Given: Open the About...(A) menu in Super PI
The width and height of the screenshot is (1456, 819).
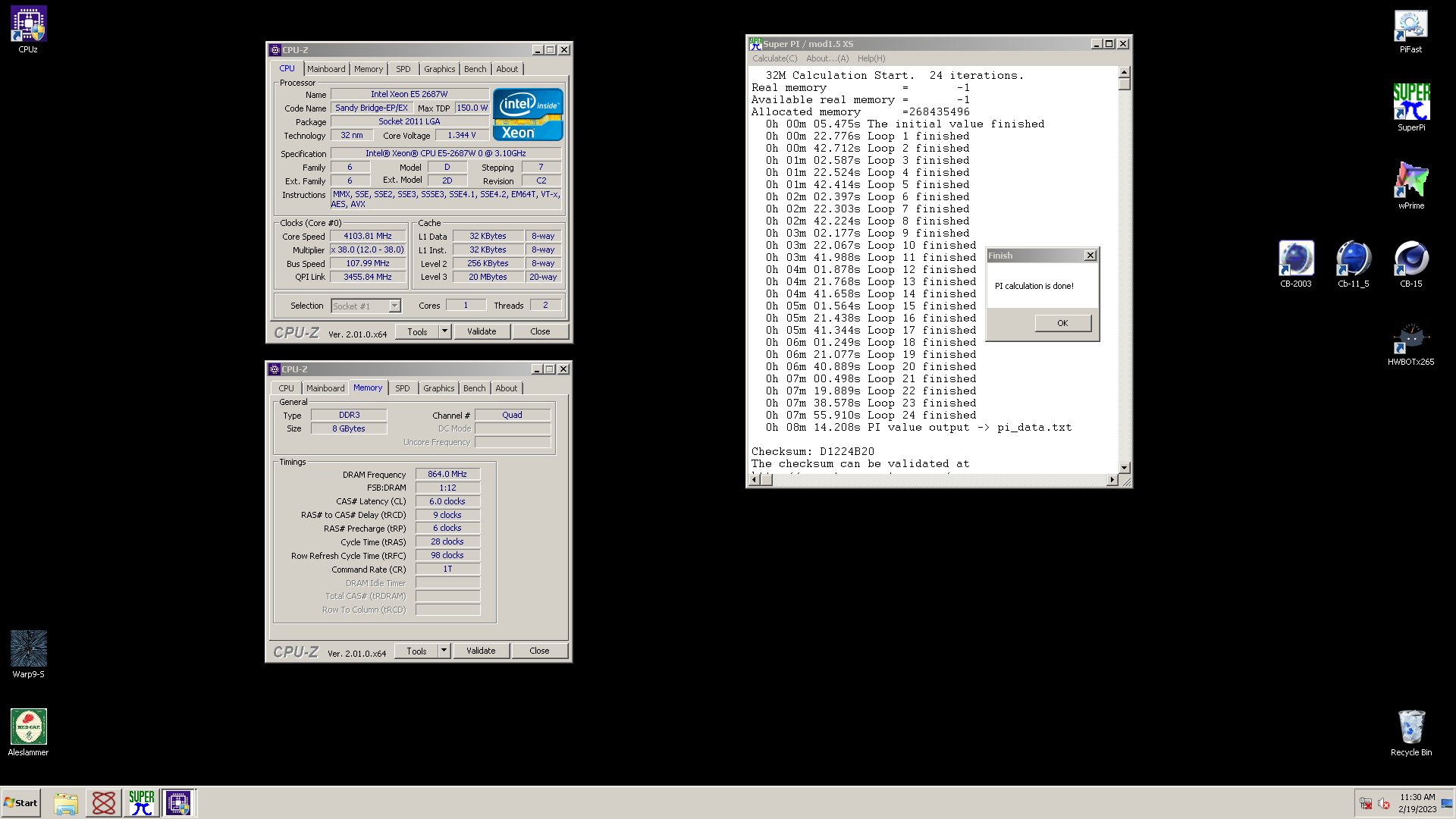Looking at the screenshot, I should tap(827, 58).
